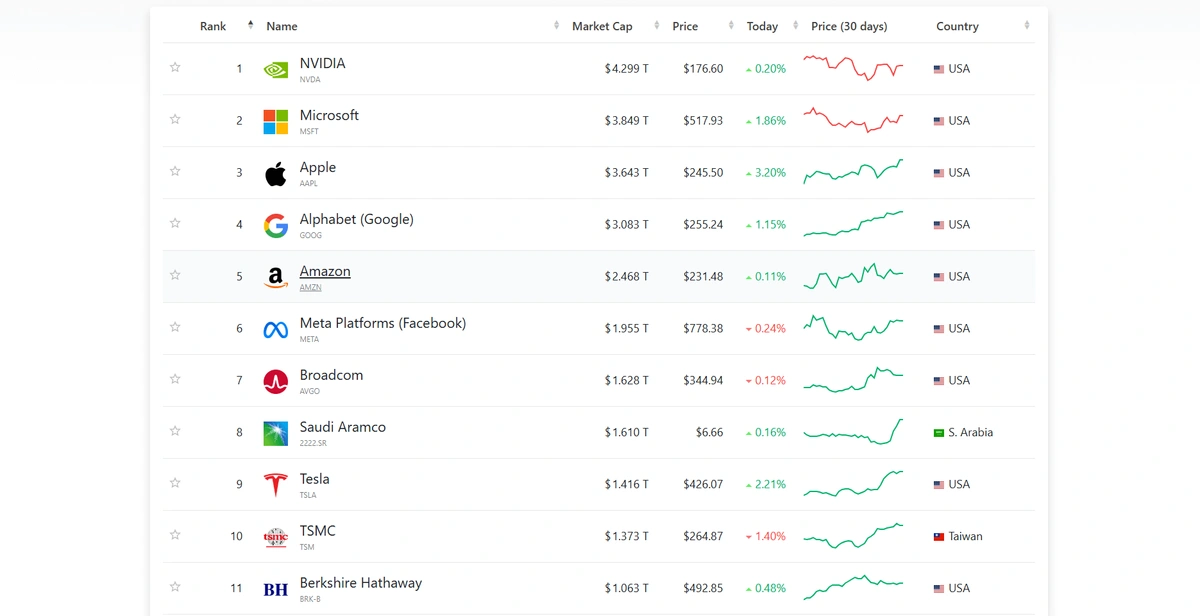Click the Alphabet Google logo icon
Viewport: 1200px width, 616px height.
tap(275, 226)
